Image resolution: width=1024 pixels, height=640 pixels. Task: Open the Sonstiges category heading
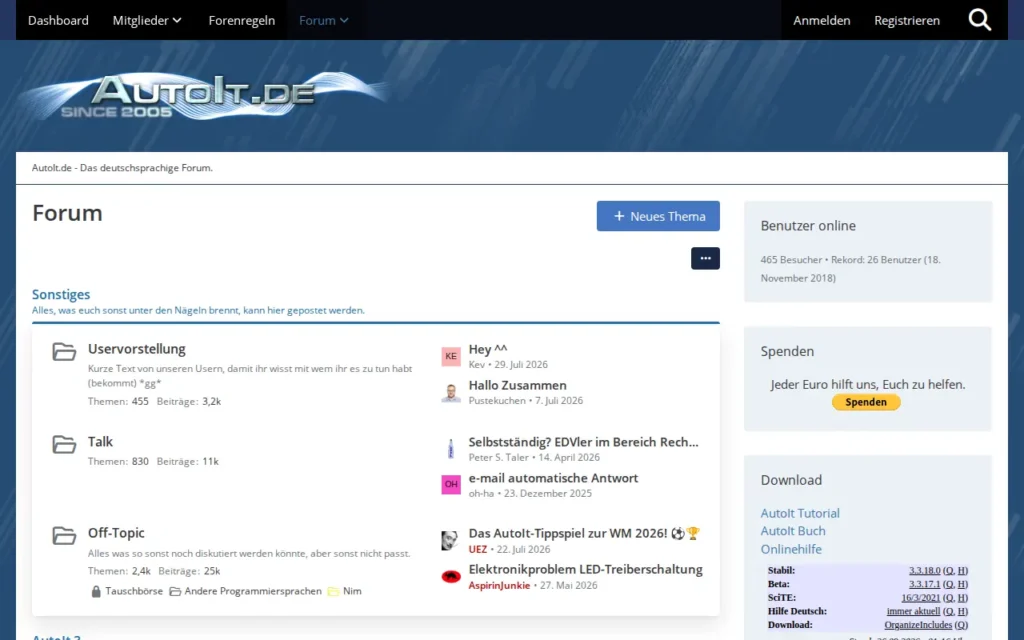61,295
